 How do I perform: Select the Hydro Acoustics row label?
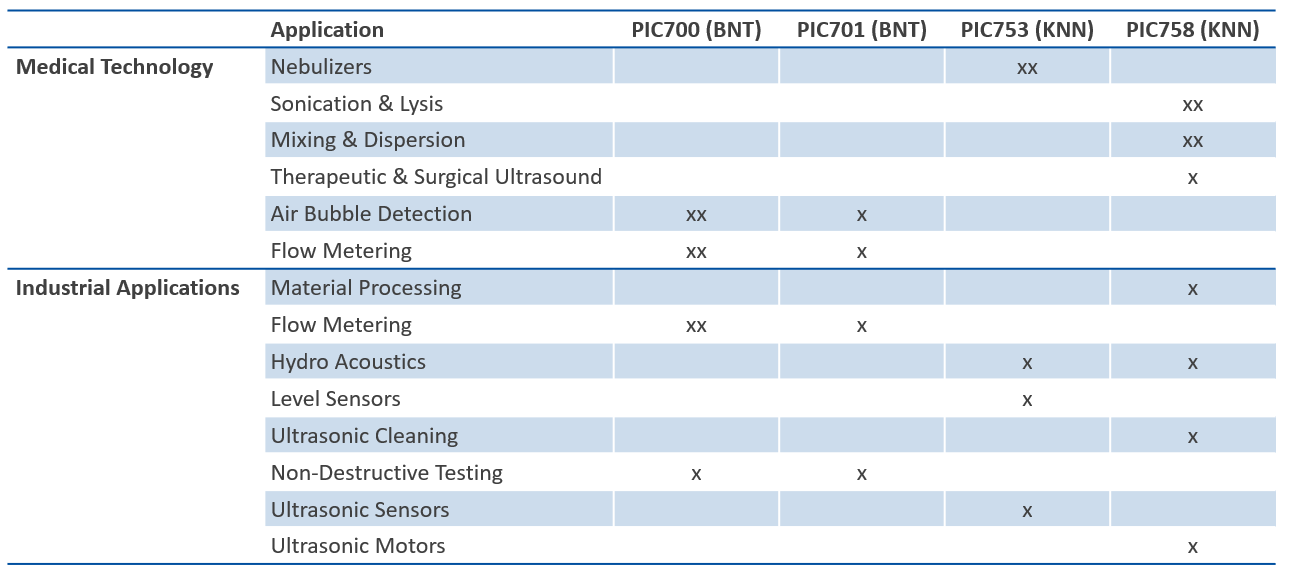pos(348,362)
